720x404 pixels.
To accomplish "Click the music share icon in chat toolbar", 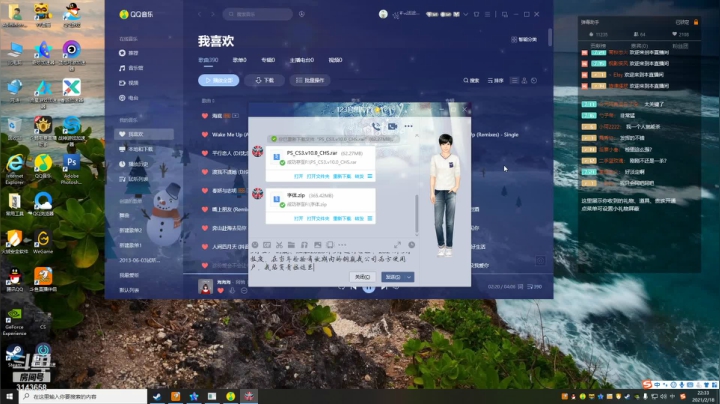I will click(x=304, y=245).
